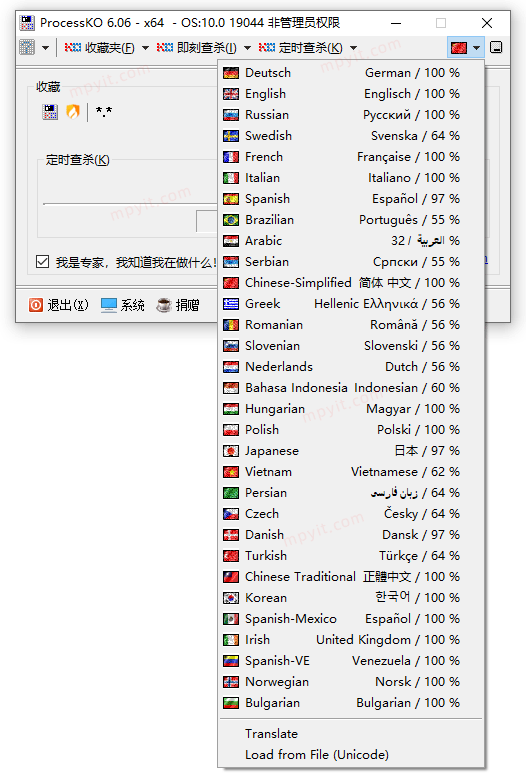Click the *.* favorites entry

click(x=104, y=112)
